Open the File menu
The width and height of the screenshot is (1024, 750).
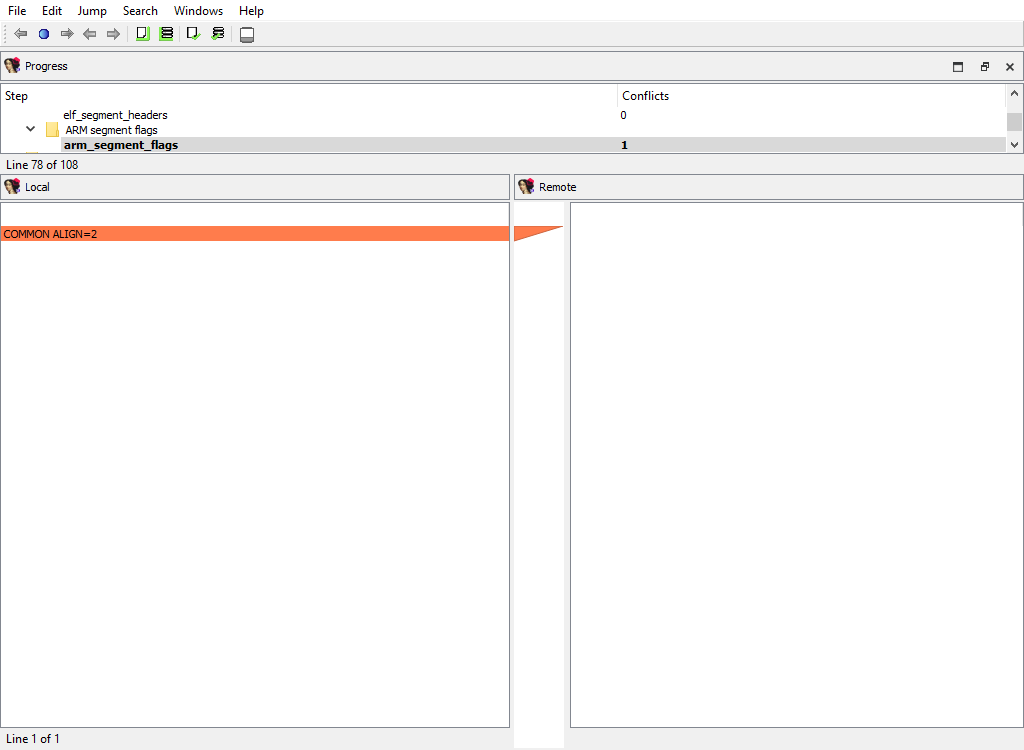coord(17,11)
